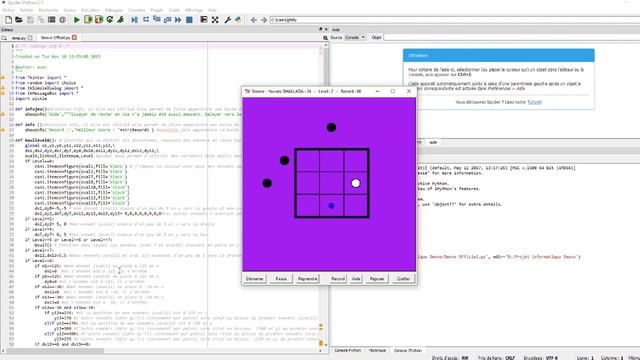Create a new file from the toolbar
Image resolution: width=640 pixels, height=360 pixels.
9,20
